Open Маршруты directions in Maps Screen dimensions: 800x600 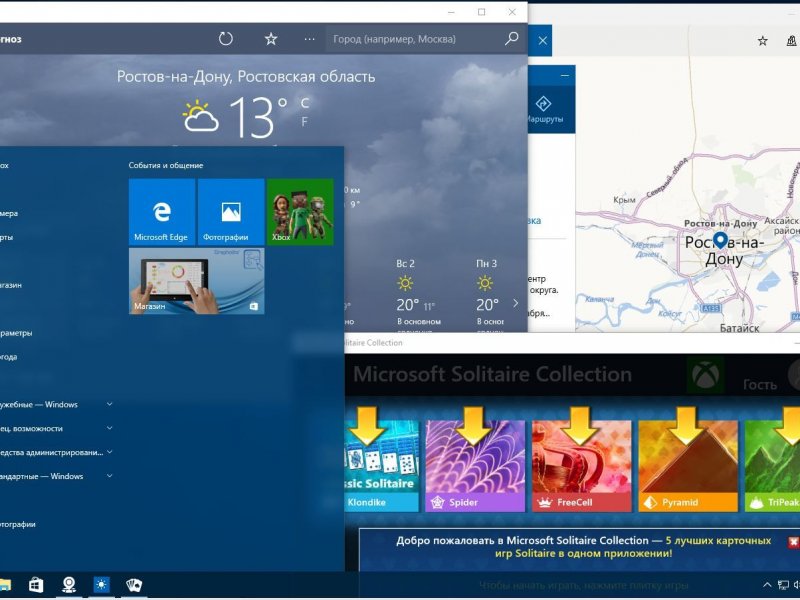[x=544, y=110]
